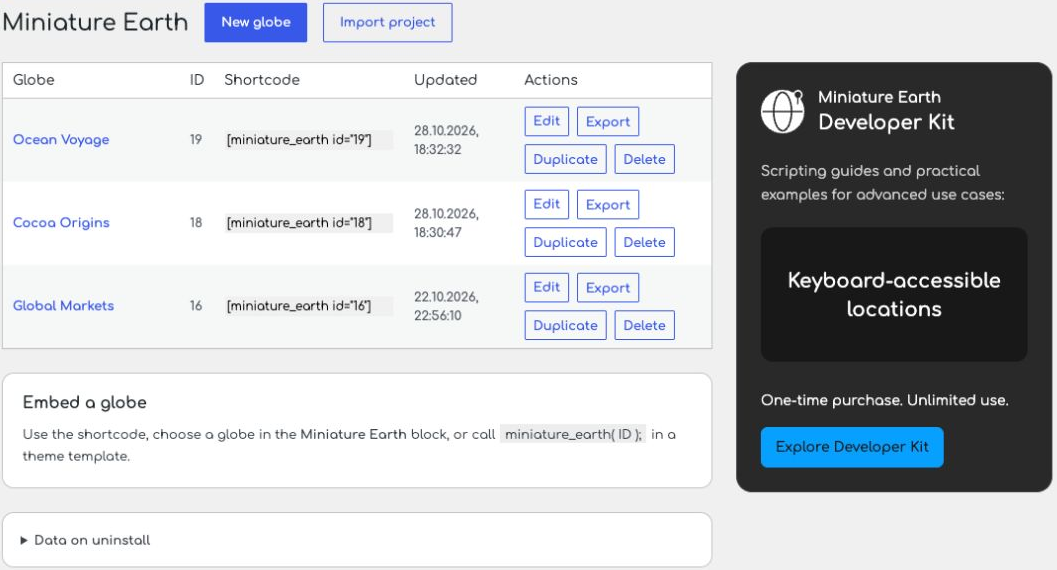Click the Shortcode column header
Screen dimensions: 1057x570
click(262, 80)
